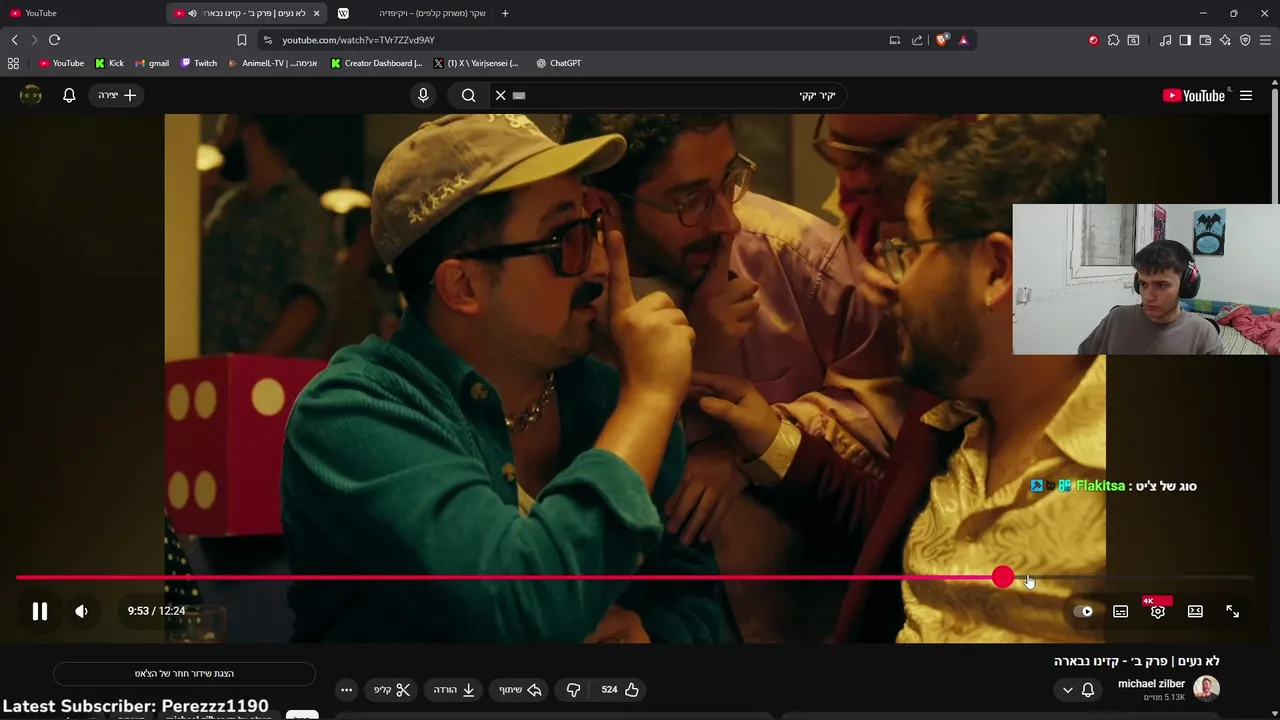Screen dimensions: 1280x720
Task: Click the page vertical scrollbar
Action: (1275, 145)
